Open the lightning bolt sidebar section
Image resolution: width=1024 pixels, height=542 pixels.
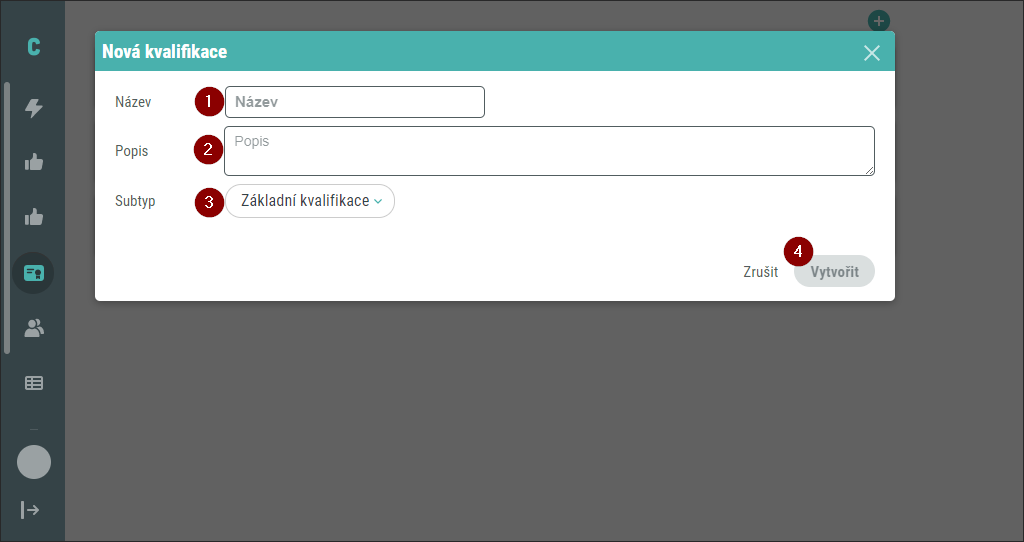tap(34, 108)
